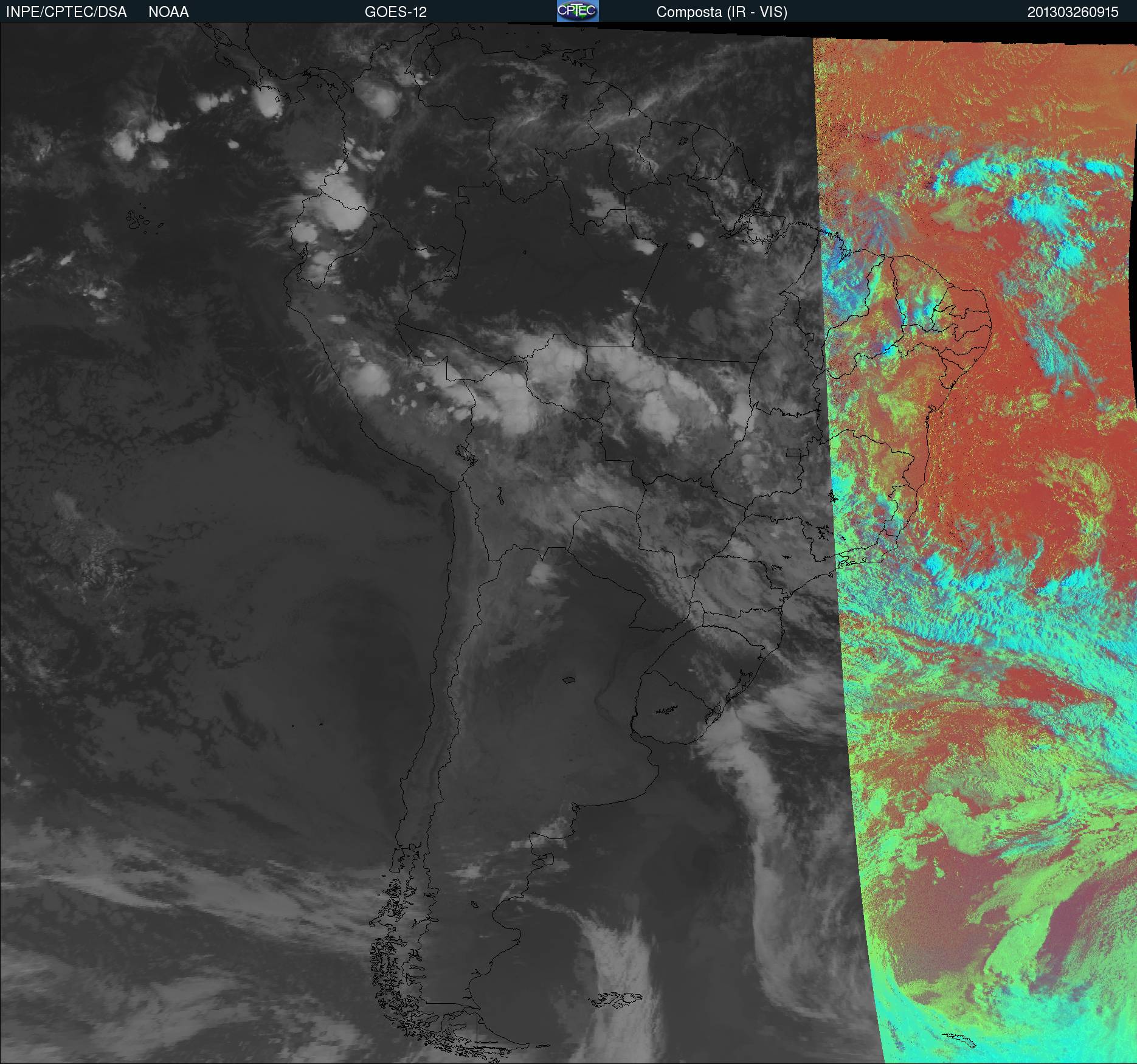Click the Composta (IR - VIS) title
The image size is (1137, 1064).
(x=722, y=12)
